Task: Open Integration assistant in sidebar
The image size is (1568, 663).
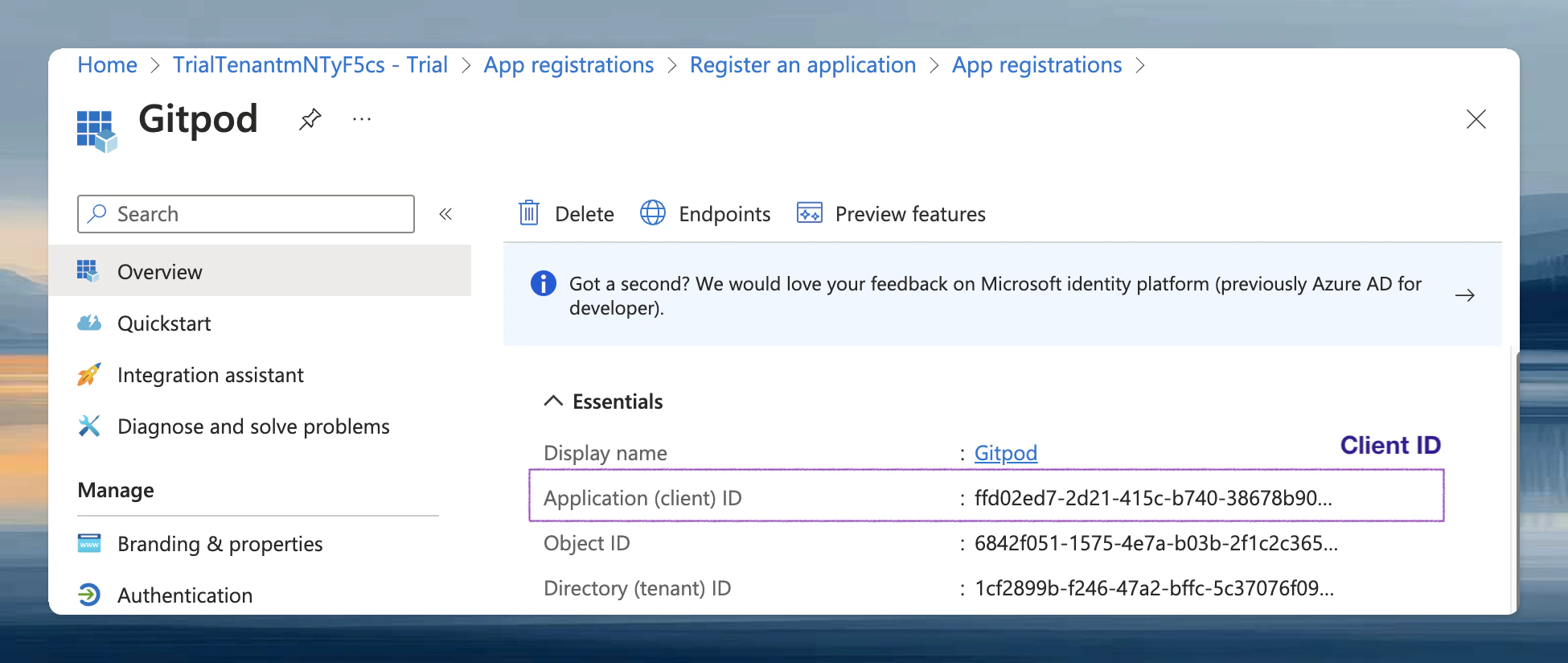Action: [211, 375]
